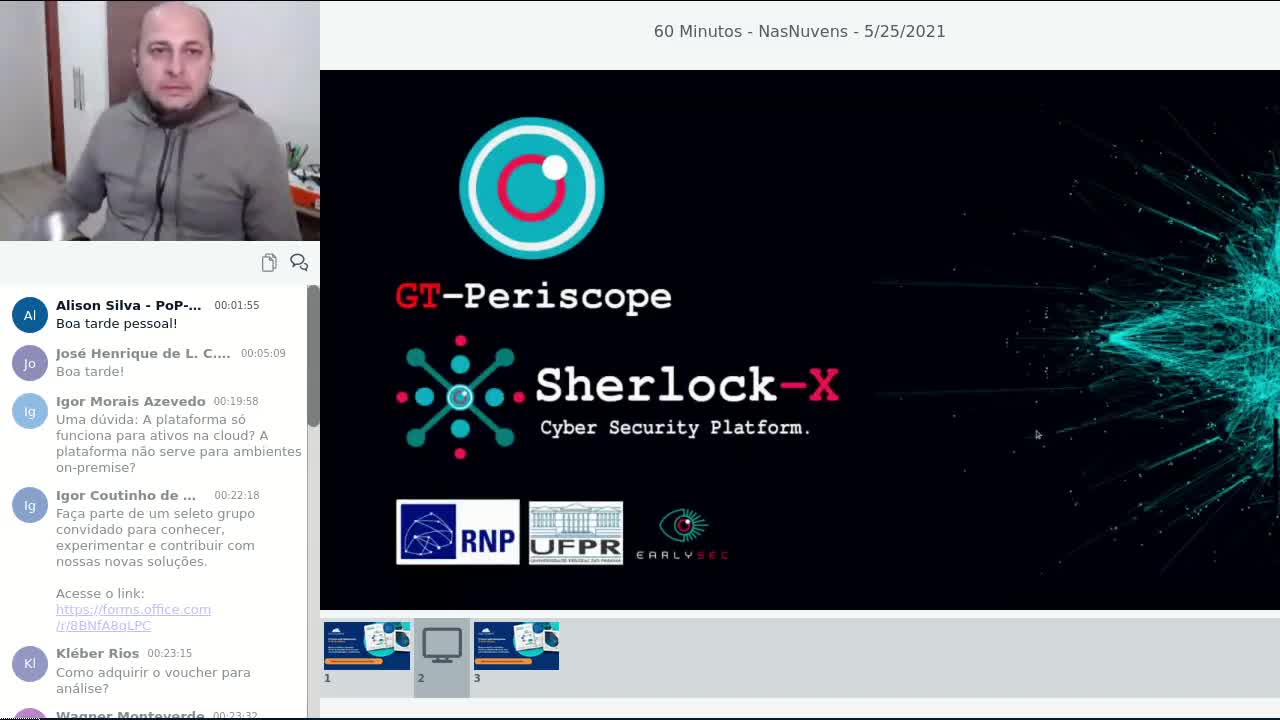
Task: Click timestamp 00:22:18 in chat
Action: click(x=236, y=495)
